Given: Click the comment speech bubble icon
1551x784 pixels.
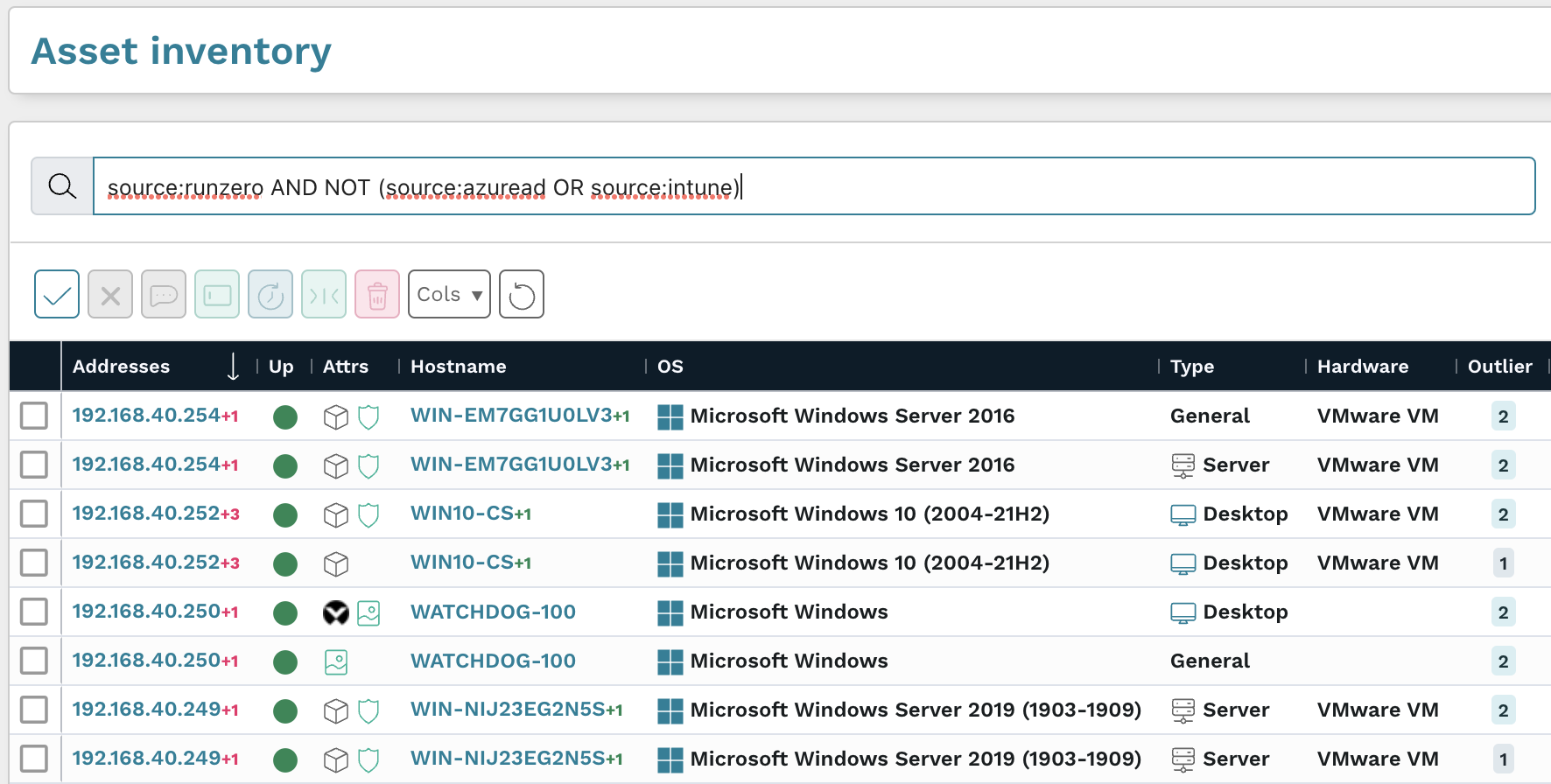Looking at the screenshot, I should coord(164,295).
